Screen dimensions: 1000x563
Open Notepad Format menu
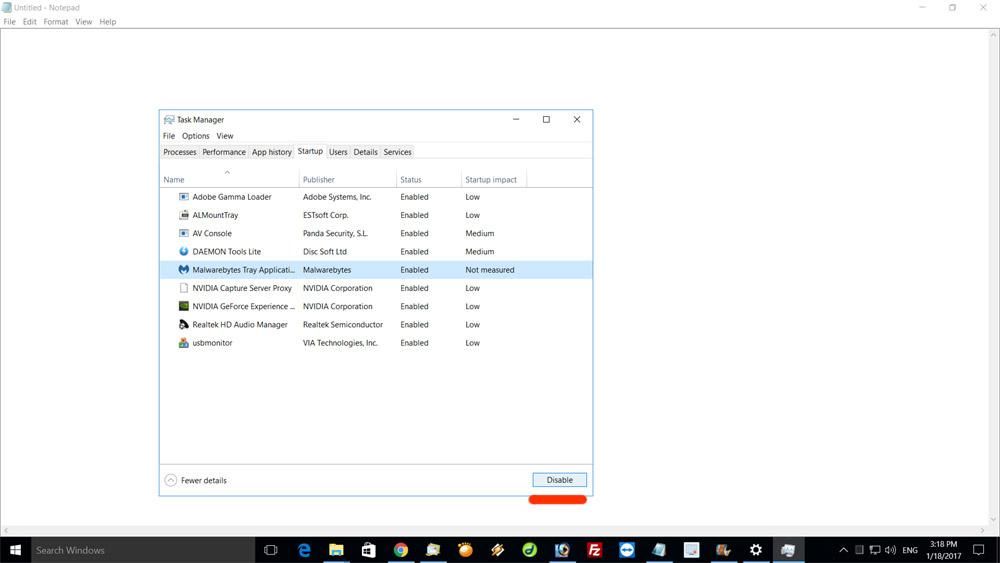55,22
